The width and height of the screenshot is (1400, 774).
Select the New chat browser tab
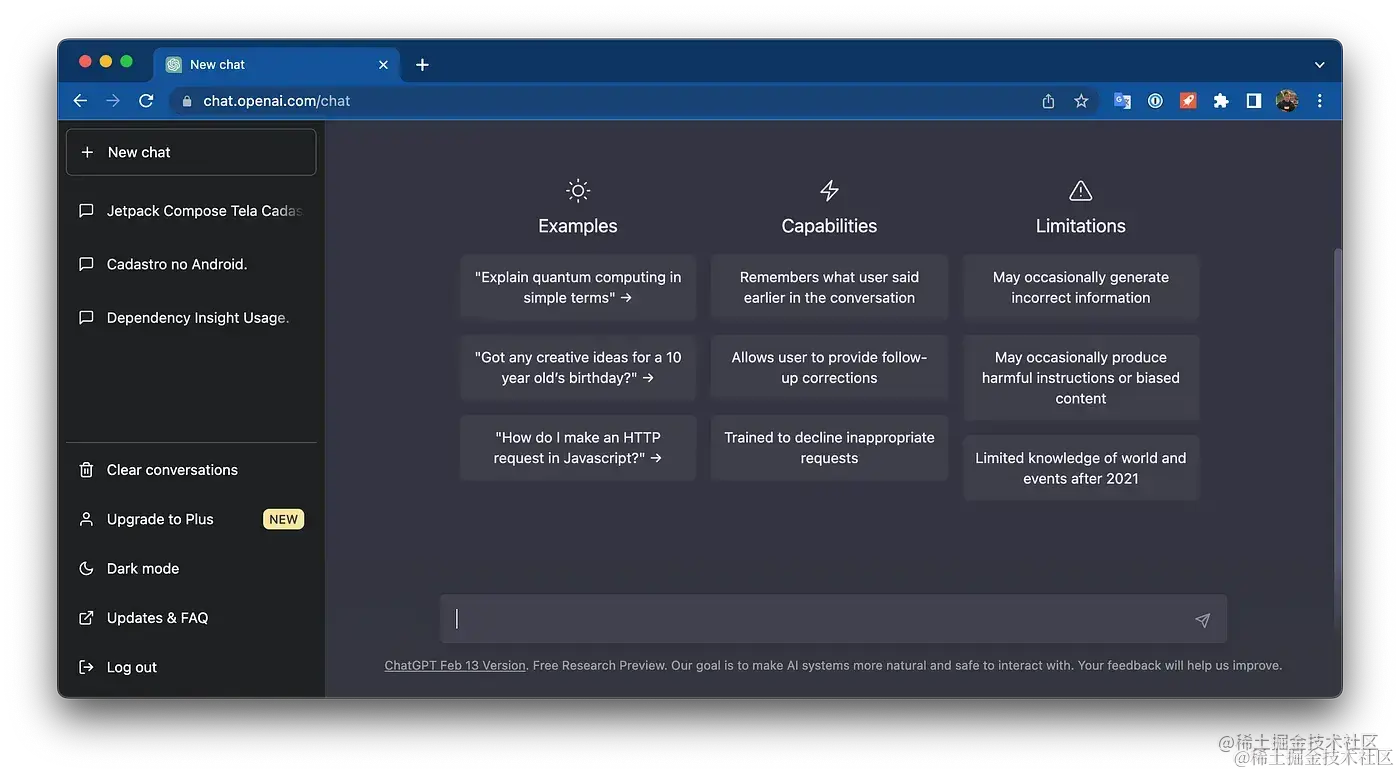pyautogui.click(x=277, y=65)
